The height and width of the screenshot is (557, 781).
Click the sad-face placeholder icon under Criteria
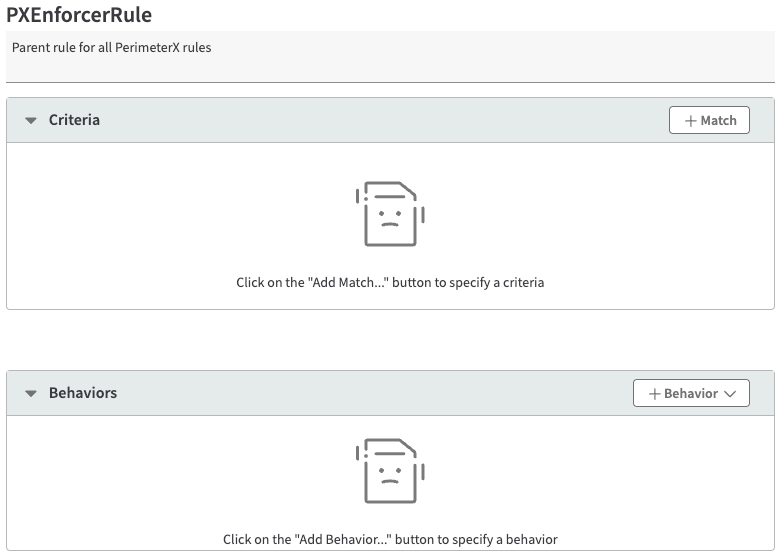pos(390,214)
